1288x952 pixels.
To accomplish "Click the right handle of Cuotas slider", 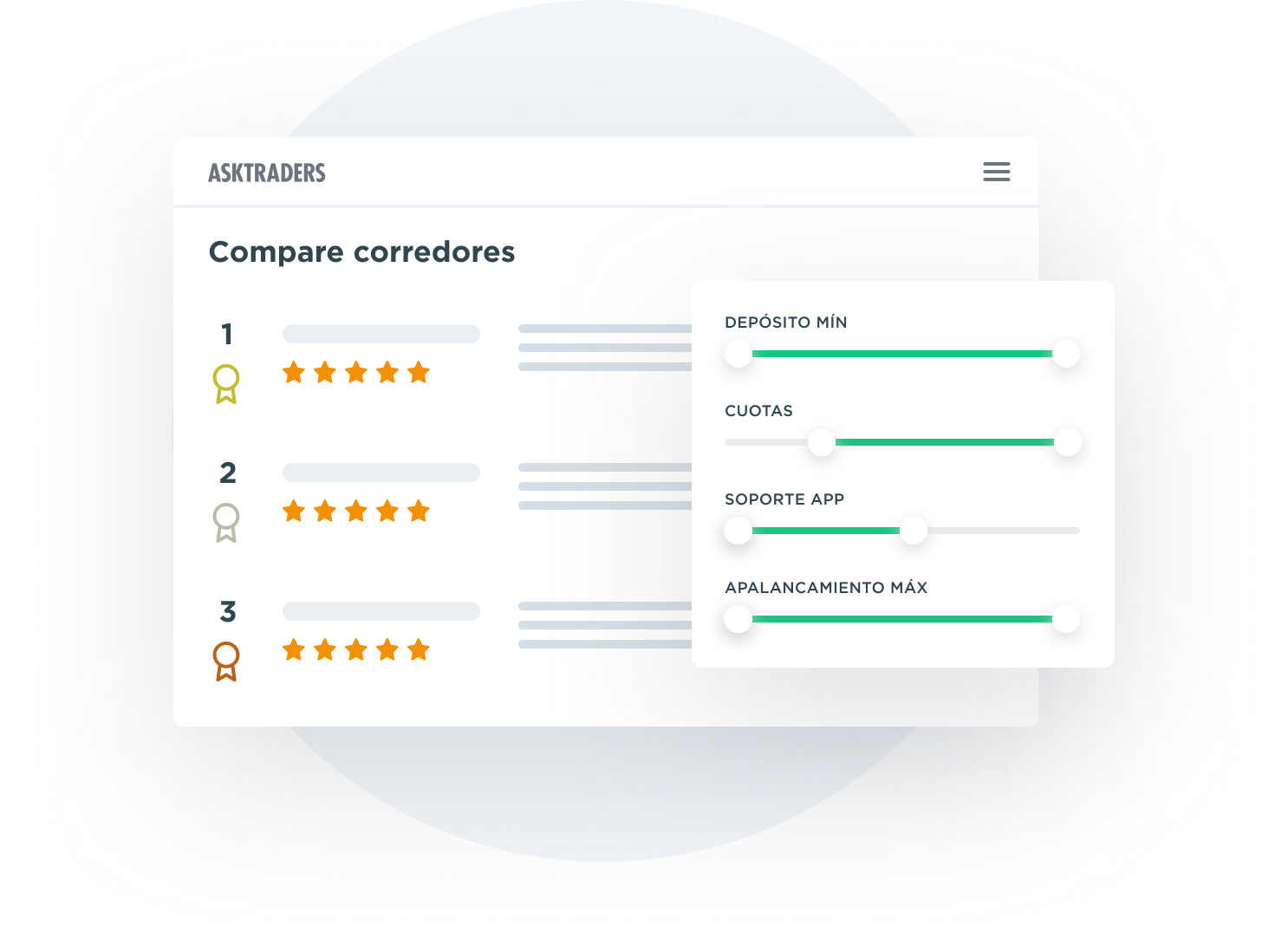I will tap(1068, 442).
